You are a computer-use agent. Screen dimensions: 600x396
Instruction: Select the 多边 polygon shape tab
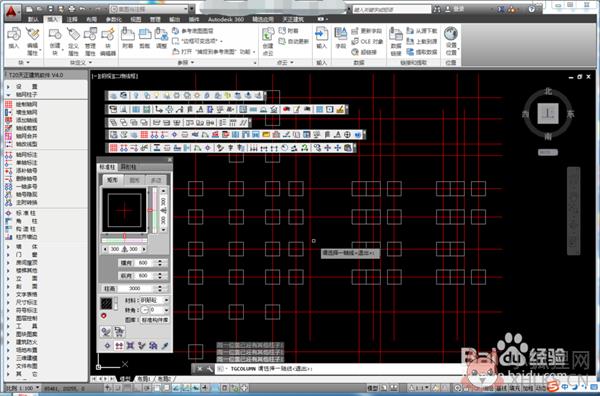[156, 180]
